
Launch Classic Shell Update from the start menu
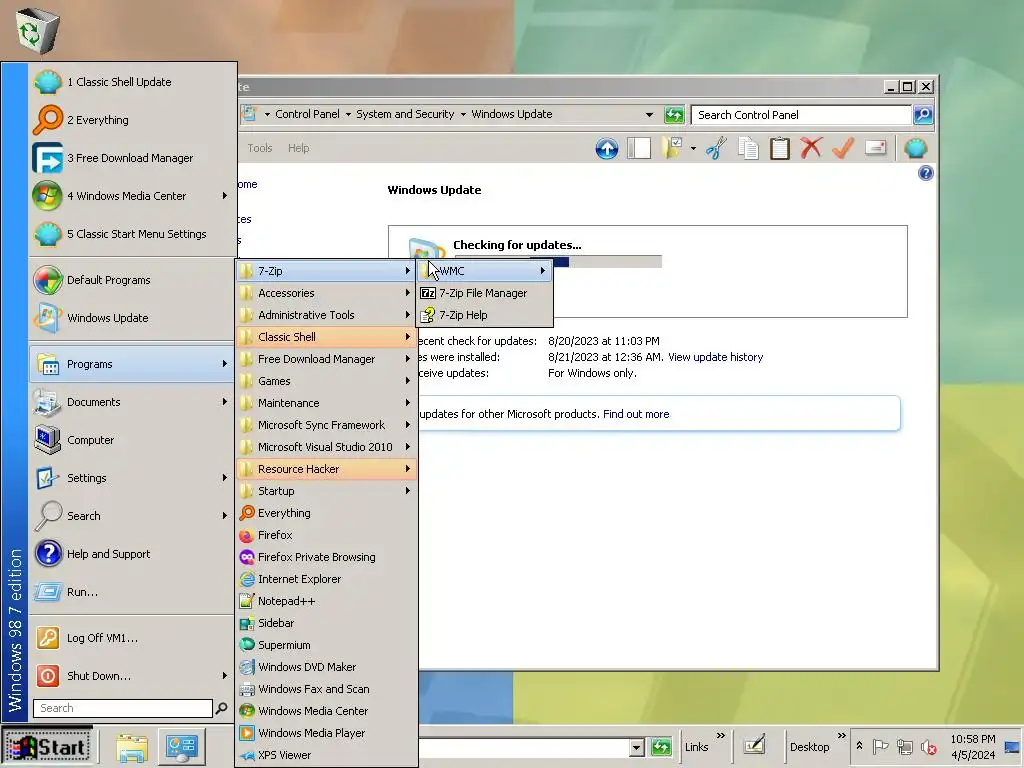click(x=133, y=82)
